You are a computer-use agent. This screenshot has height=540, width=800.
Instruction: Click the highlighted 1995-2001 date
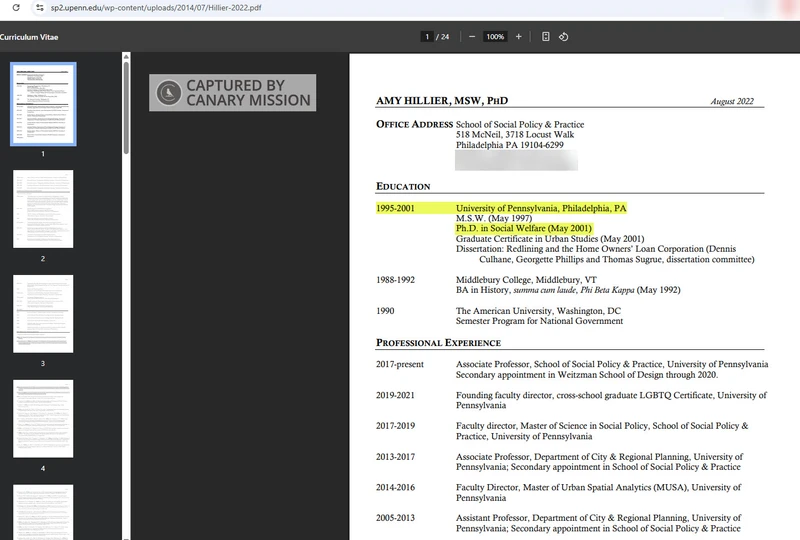click(395, 208)
